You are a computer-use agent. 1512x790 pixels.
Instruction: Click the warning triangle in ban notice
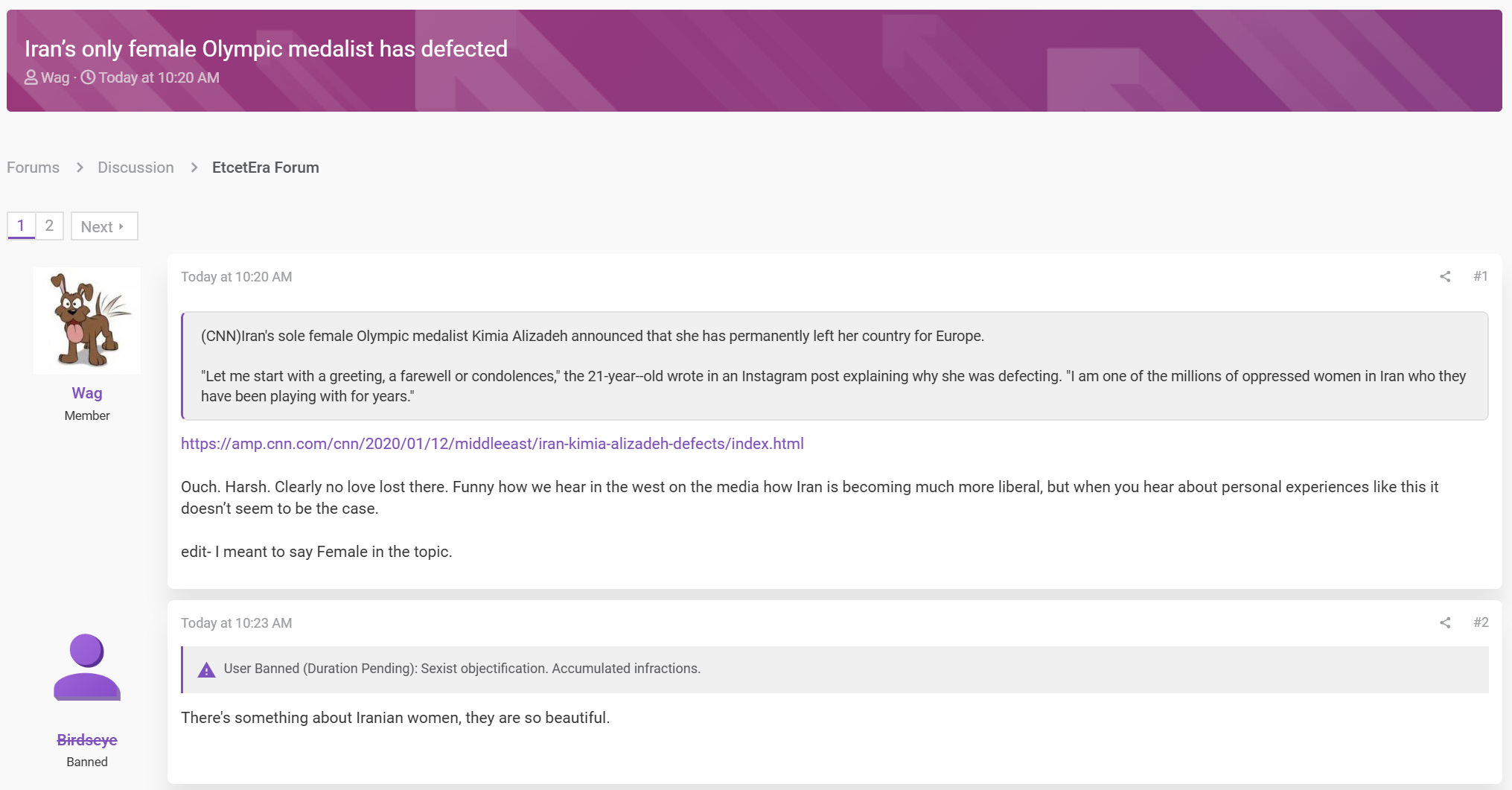tap(206, 669)
